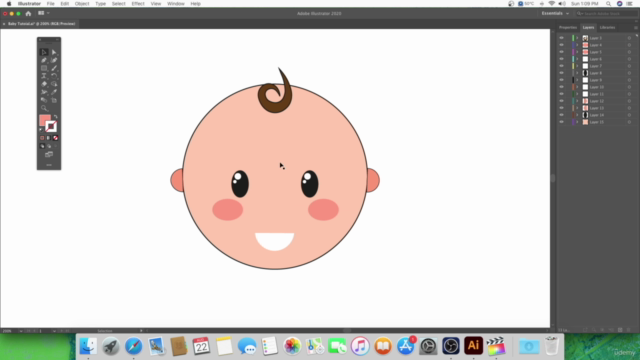This screenshot has height=360, width=640.
Task: Select the Layer 9 row name
Action: click(x=596, y=80)
